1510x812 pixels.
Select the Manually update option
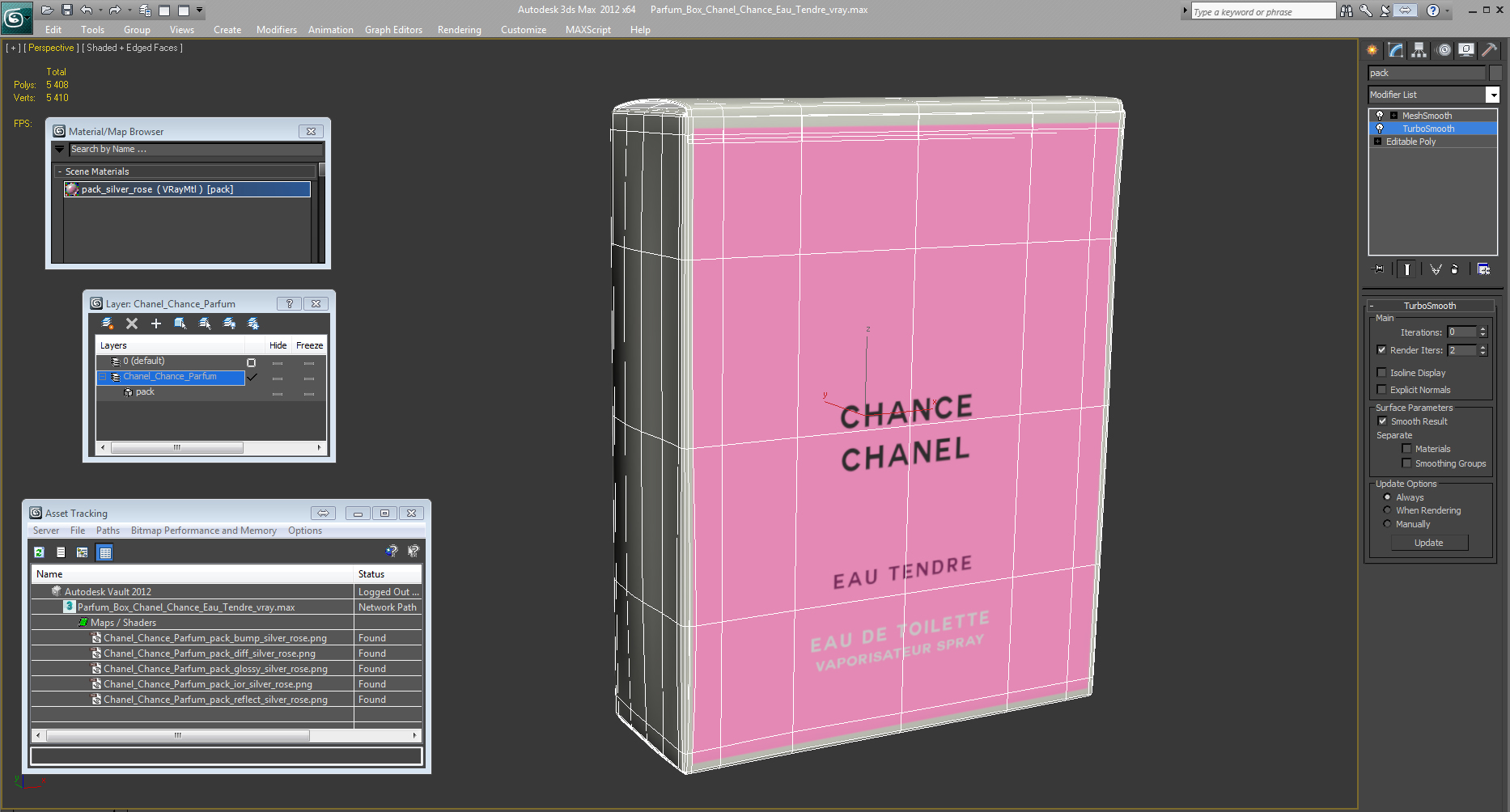pos(1387,524)
